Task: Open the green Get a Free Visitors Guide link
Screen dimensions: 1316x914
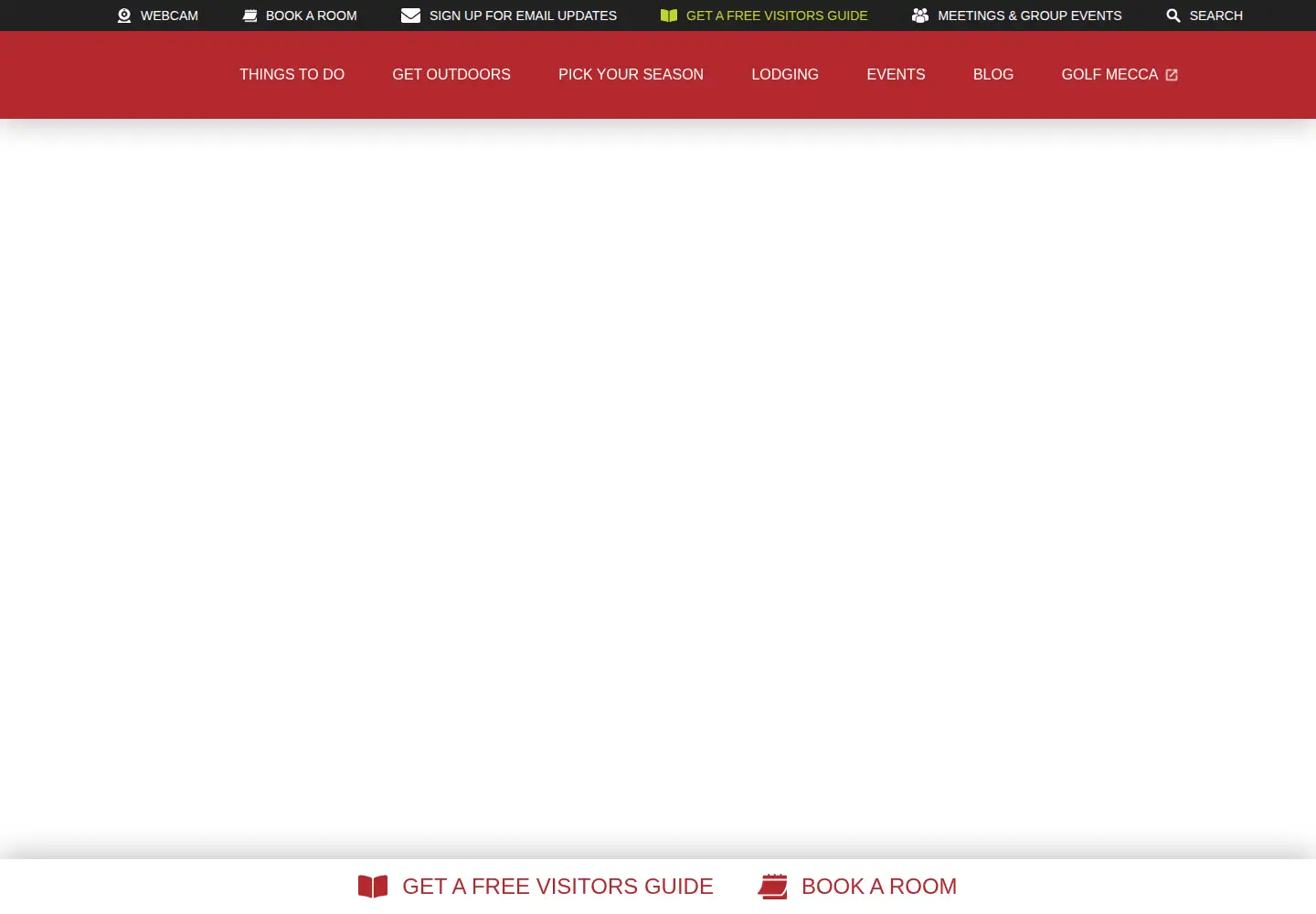Action: (777, 16)
